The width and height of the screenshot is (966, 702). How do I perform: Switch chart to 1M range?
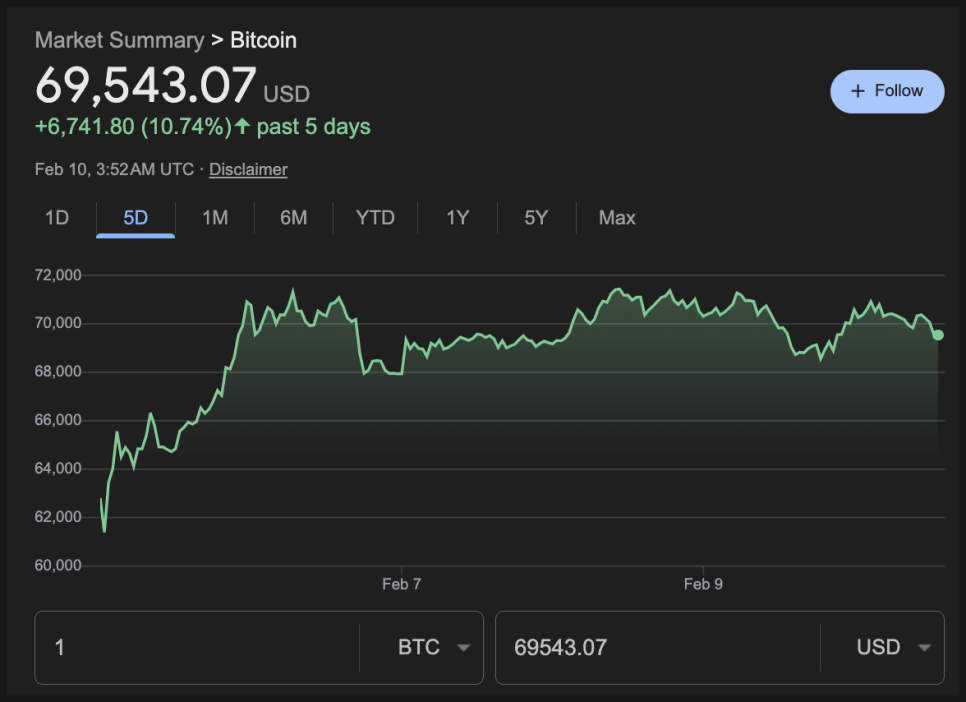tap(215, 217)
